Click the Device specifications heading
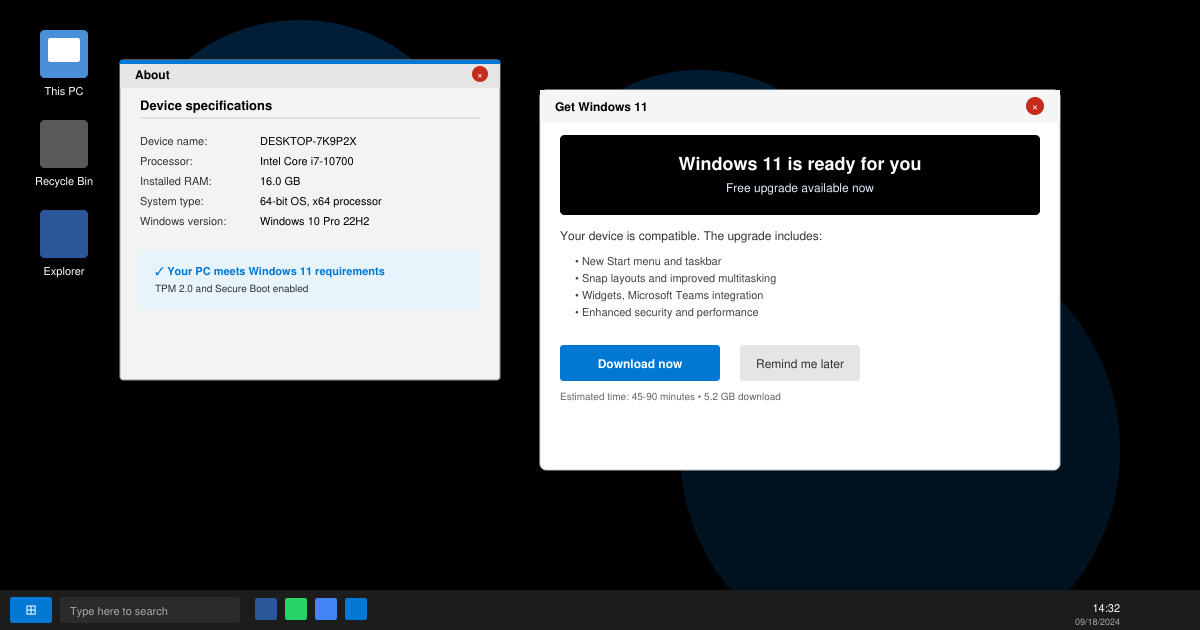The height and width of the screenshot is (630, 1200). 206,105
